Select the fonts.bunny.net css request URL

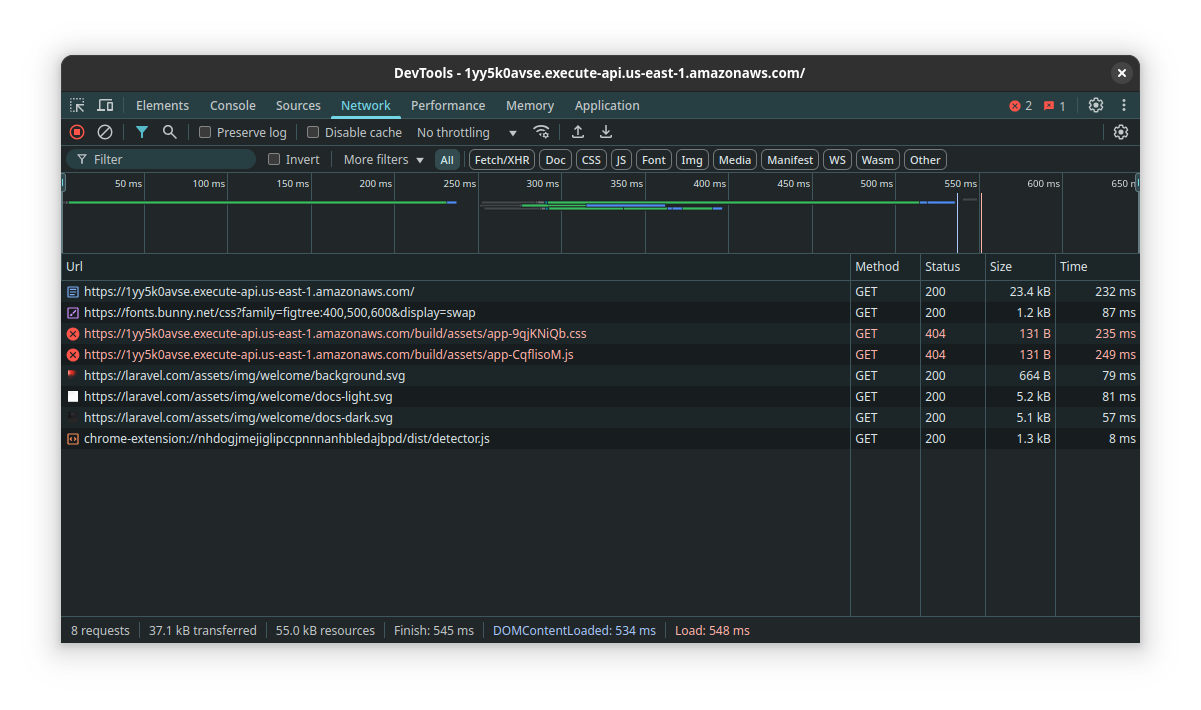[x=280, y=313]
